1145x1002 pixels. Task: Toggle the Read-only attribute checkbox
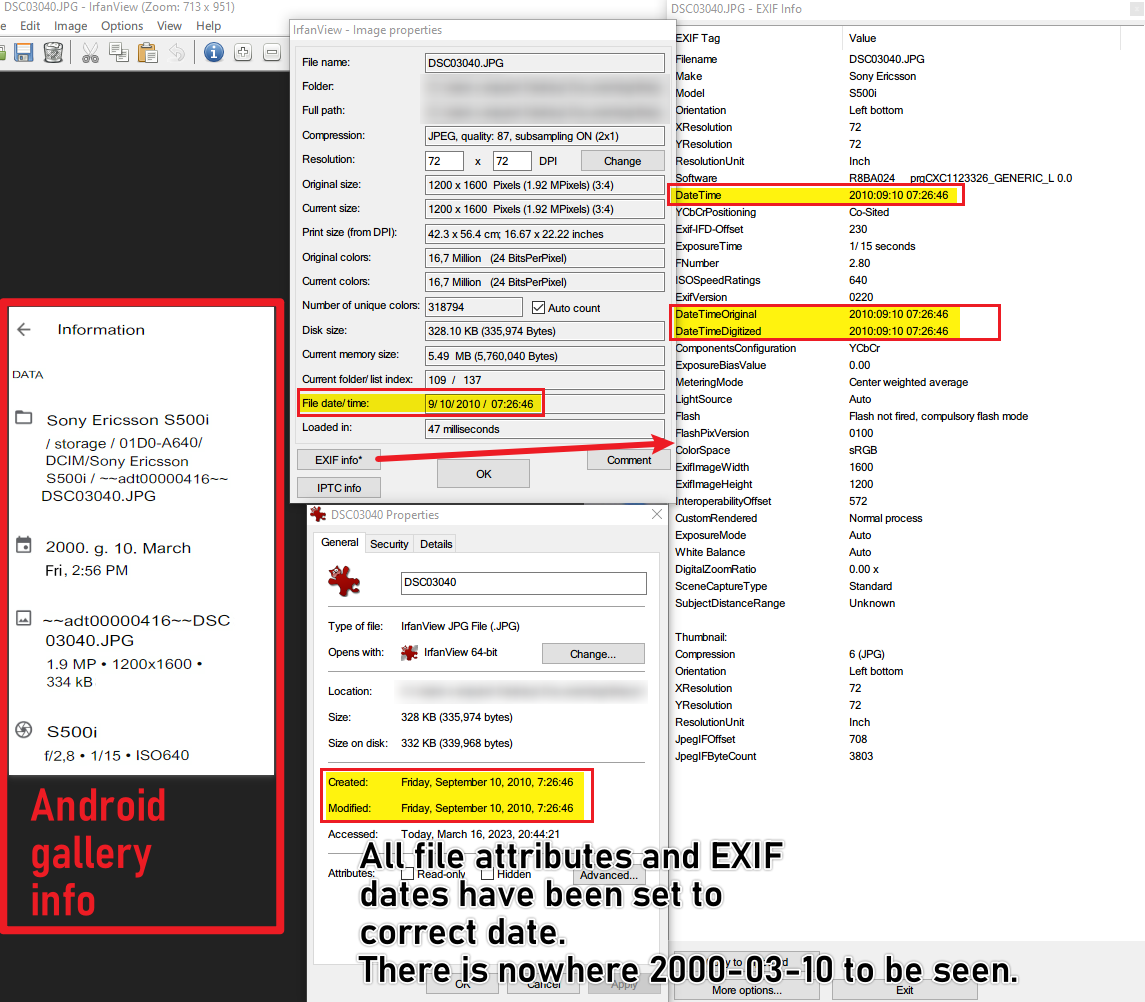(x=408, y=873)
